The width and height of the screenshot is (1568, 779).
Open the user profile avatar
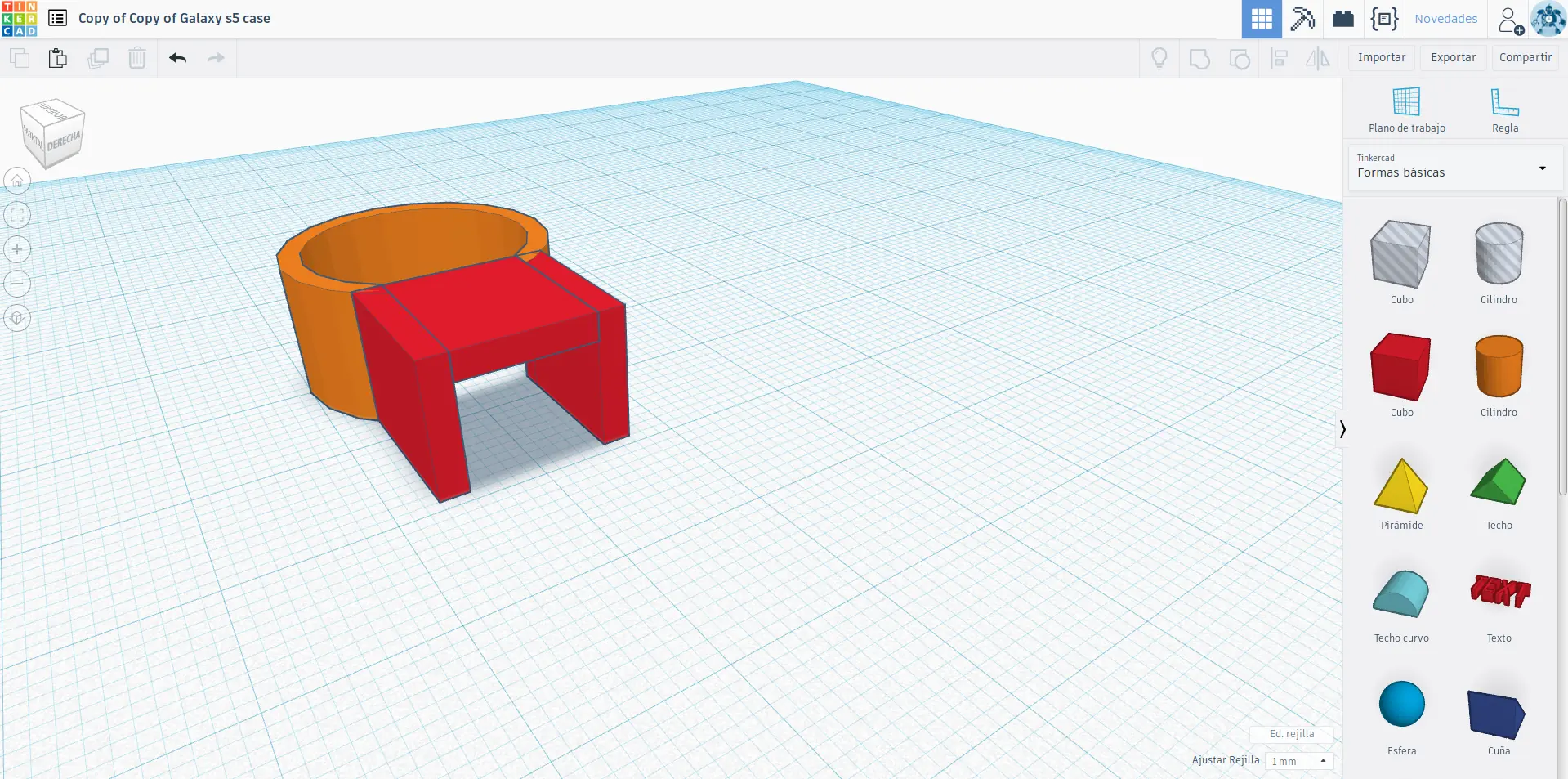click(1548, 19)
